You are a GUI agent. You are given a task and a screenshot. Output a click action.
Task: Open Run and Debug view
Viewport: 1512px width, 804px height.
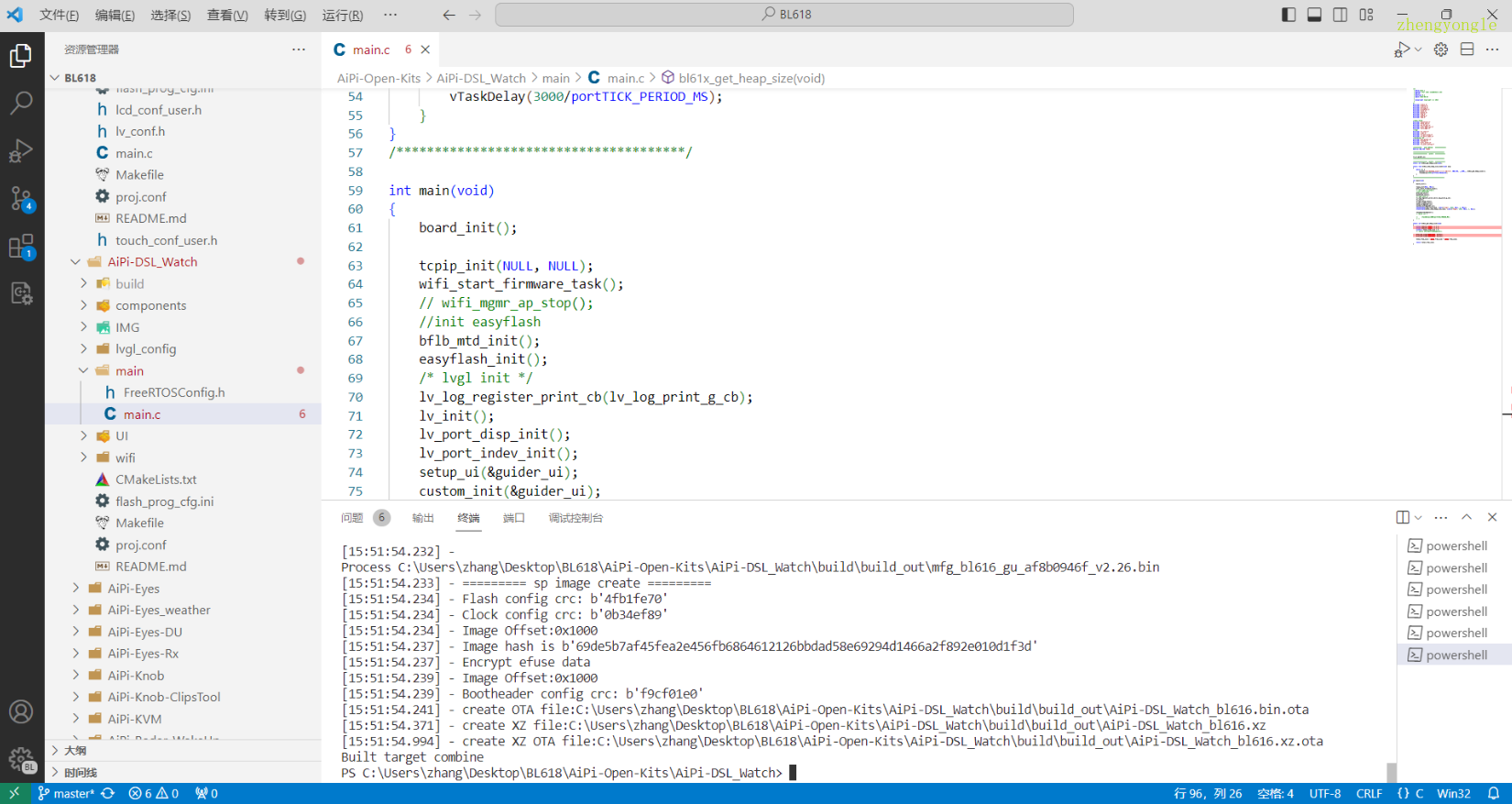(x=21, y=150)
